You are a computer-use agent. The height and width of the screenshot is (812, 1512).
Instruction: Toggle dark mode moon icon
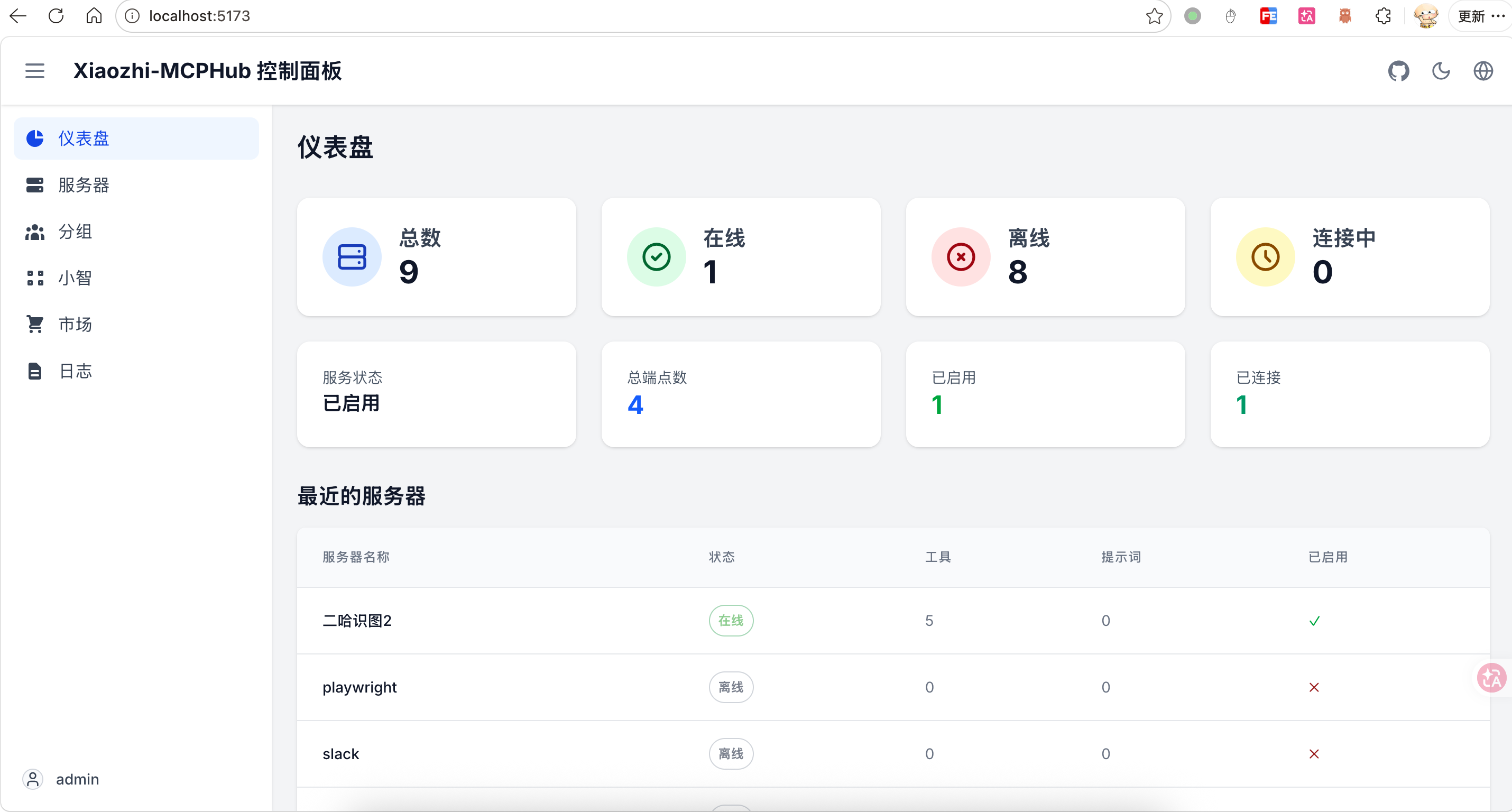tap(1441, 71)
